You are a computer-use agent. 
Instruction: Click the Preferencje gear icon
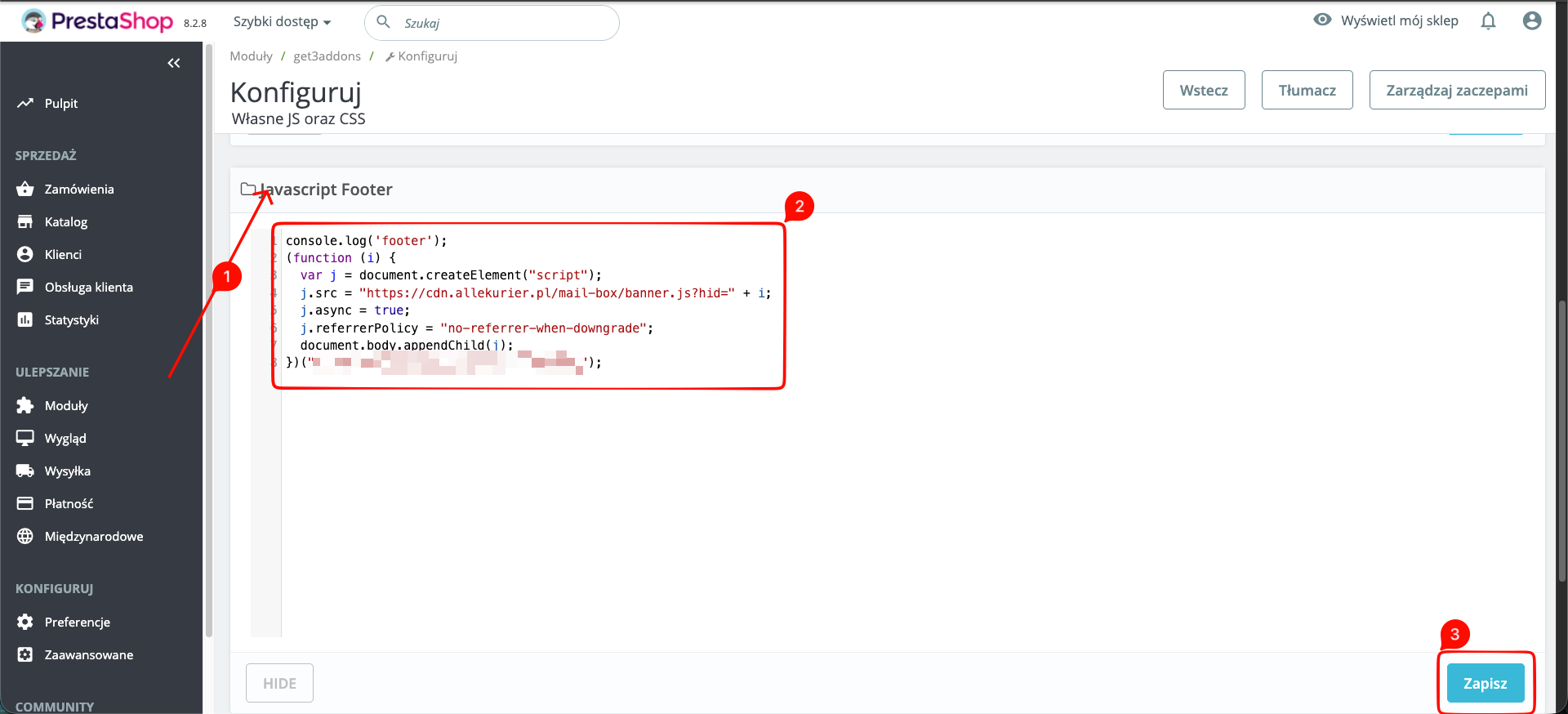point(25,622)
